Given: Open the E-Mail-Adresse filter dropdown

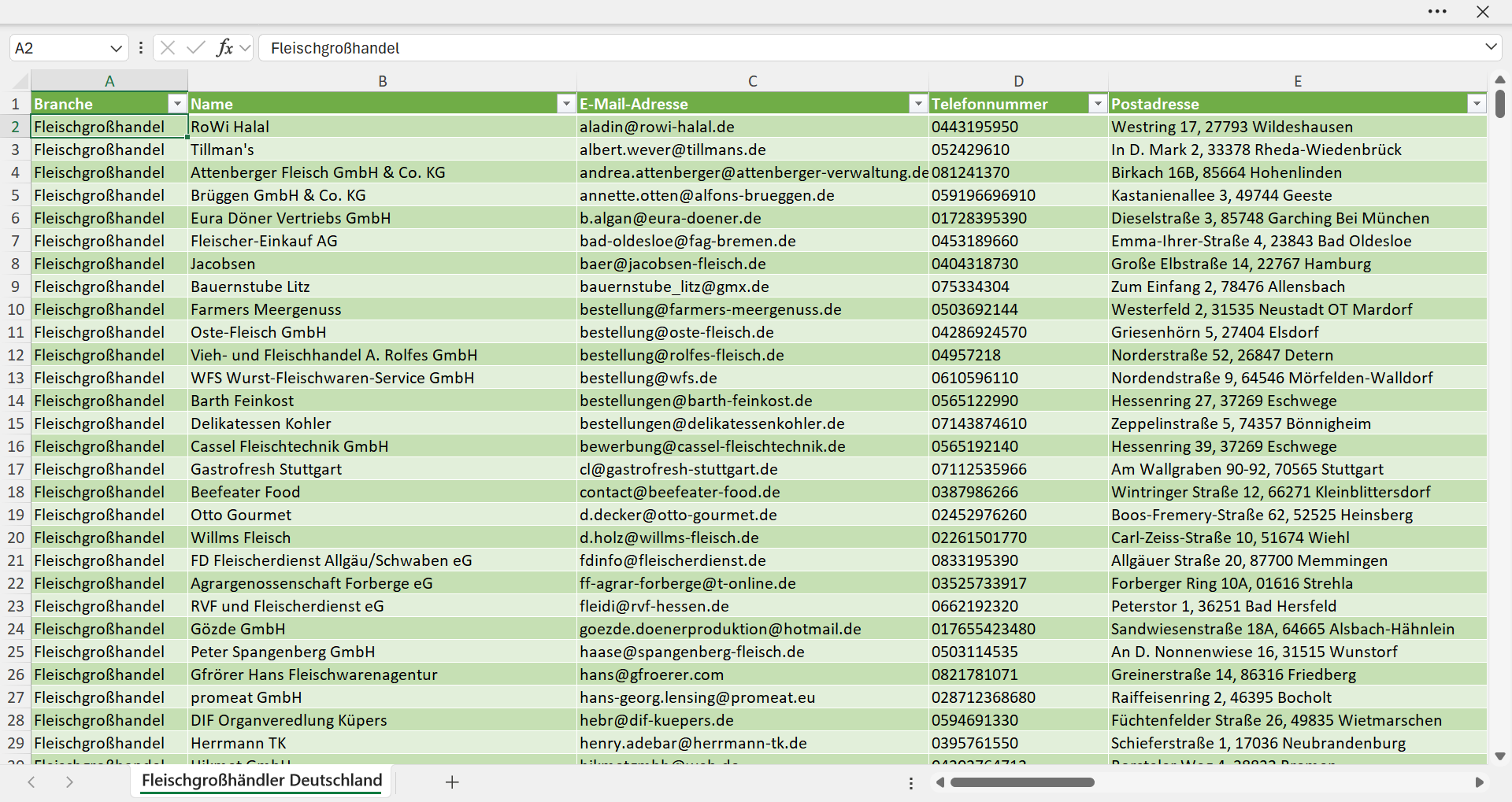Looking at the screenshot, I should 918,104.
